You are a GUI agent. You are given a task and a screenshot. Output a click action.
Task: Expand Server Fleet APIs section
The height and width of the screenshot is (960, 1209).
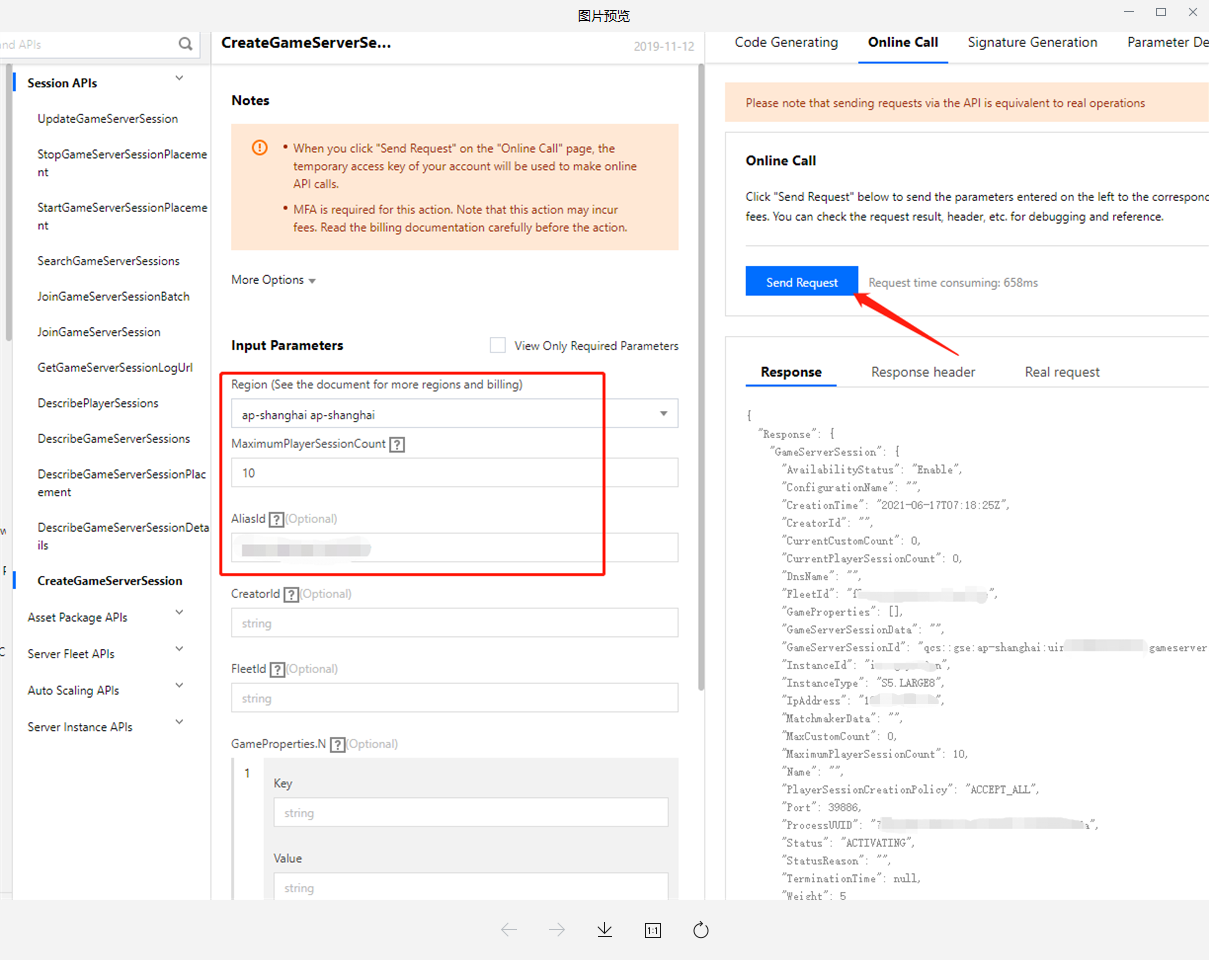[x=180, y=649]
